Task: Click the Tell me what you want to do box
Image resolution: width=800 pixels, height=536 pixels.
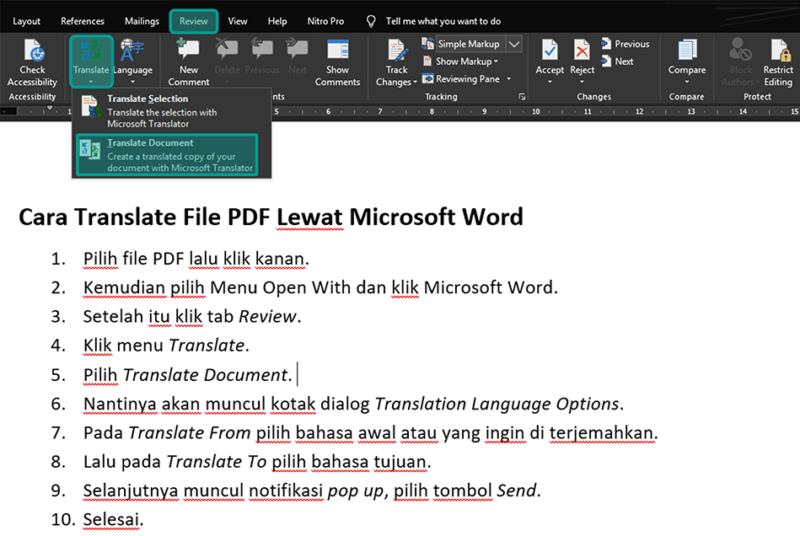Action: click(443, 21)
